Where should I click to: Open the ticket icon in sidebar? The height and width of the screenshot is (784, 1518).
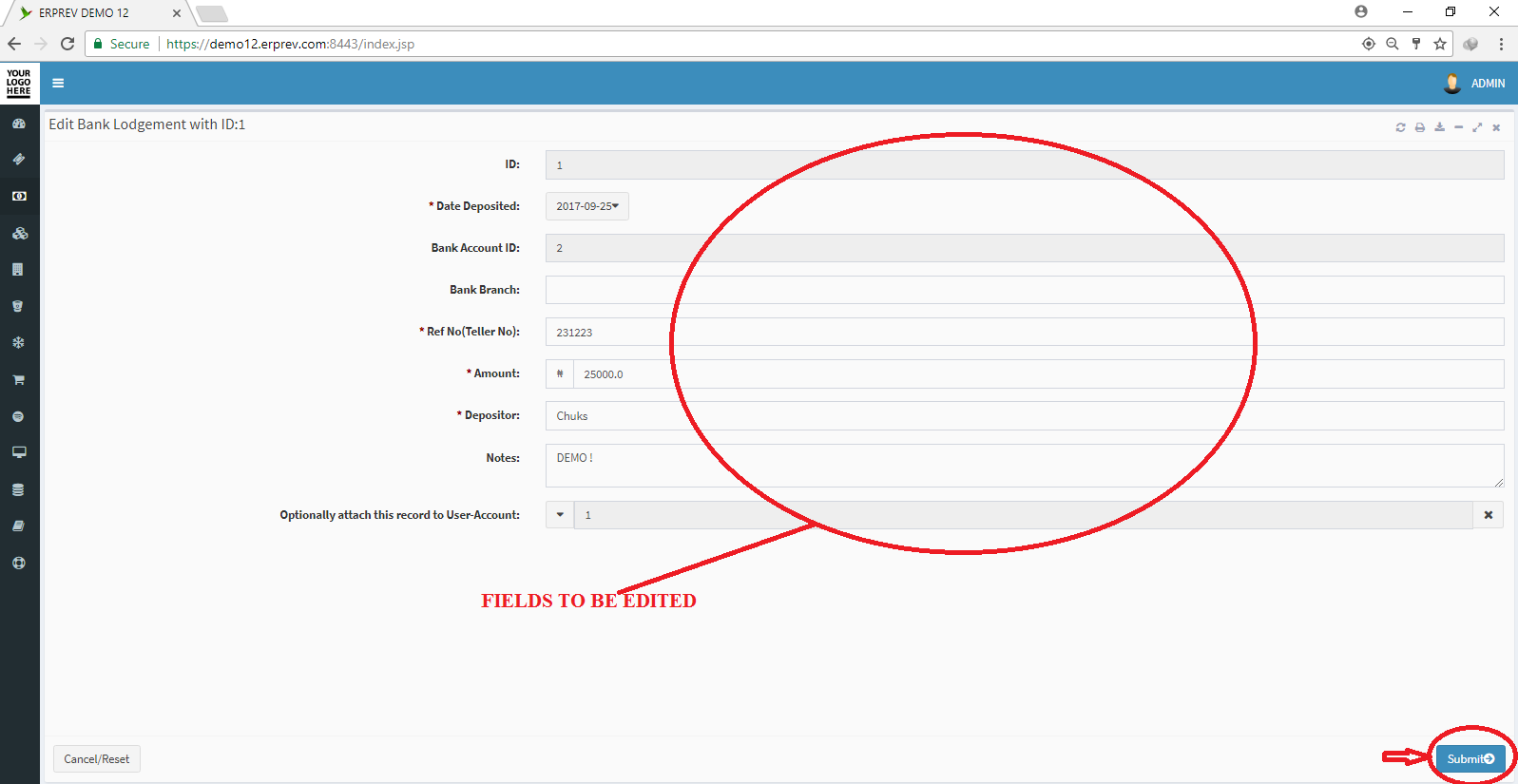(19, 160)
